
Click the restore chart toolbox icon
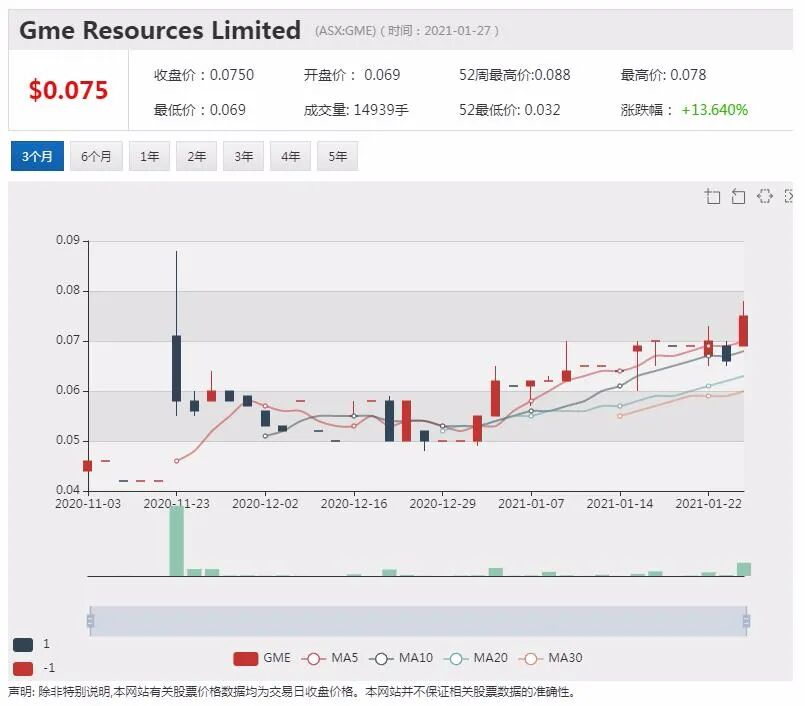tap(764, 196)
